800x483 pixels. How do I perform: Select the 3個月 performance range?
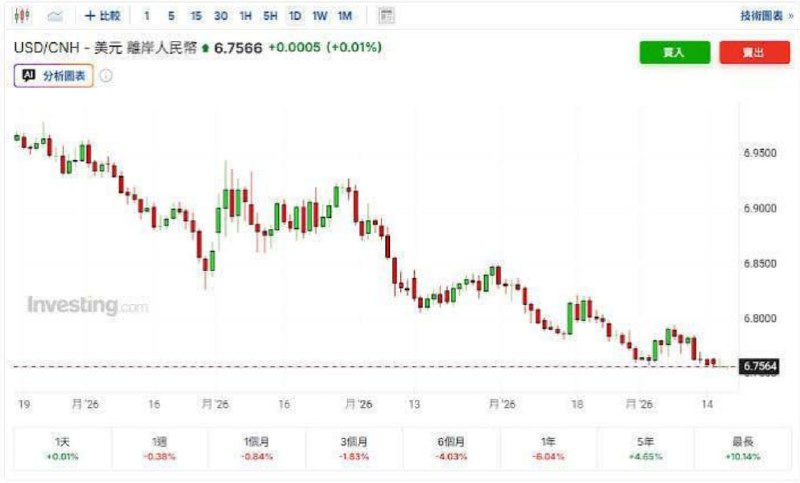tap(354, 448)
